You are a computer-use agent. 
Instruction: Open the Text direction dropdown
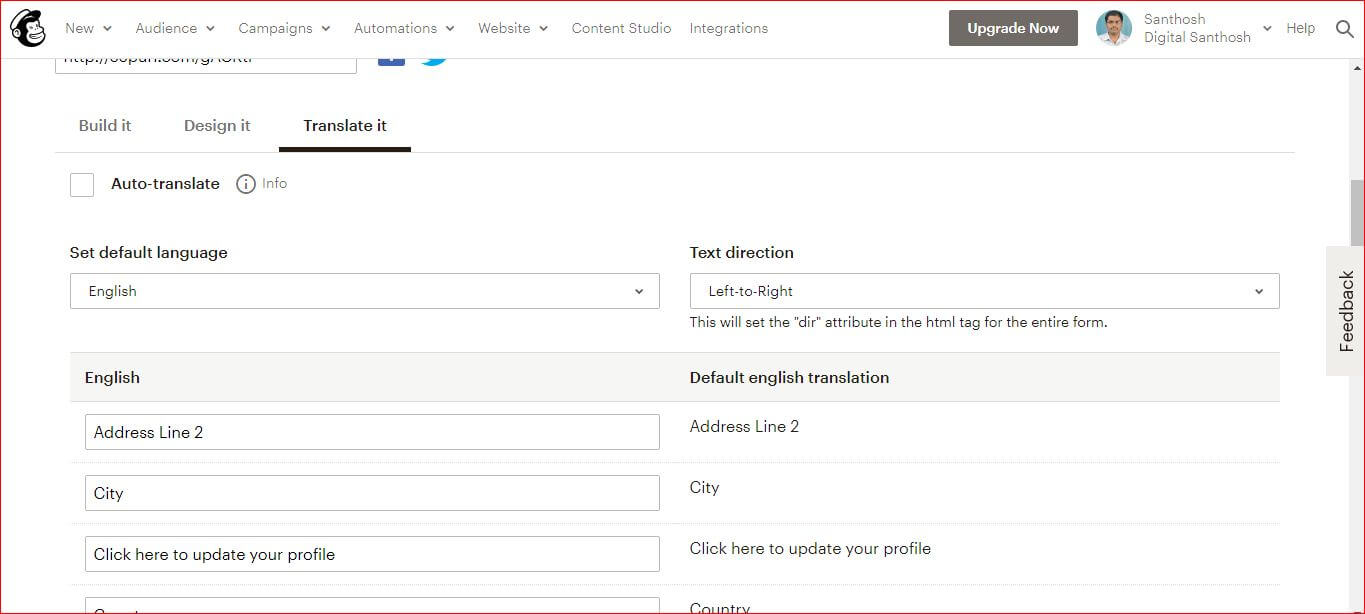[x=984, y=291]
